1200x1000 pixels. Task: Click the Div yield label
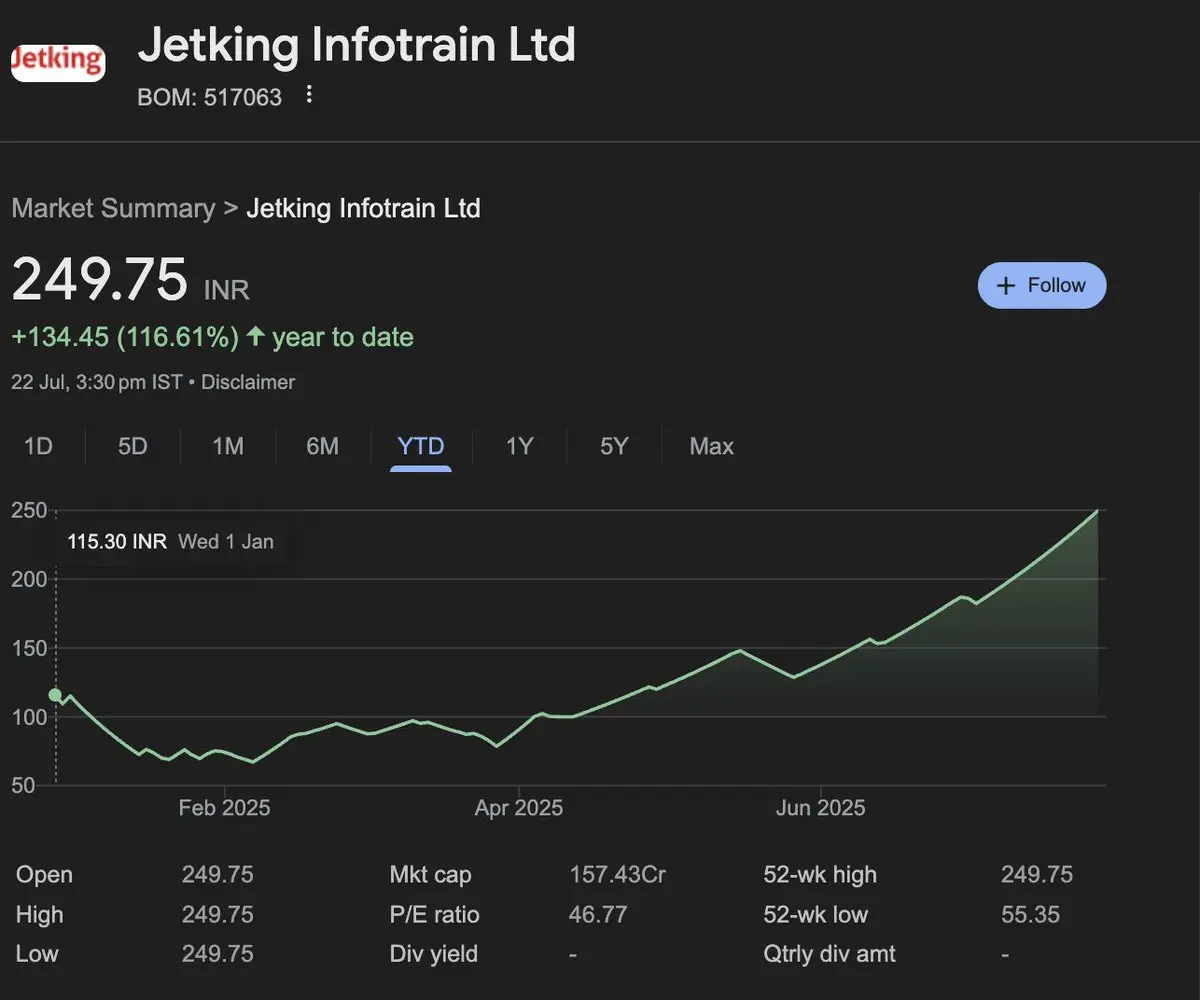[434, 954]
